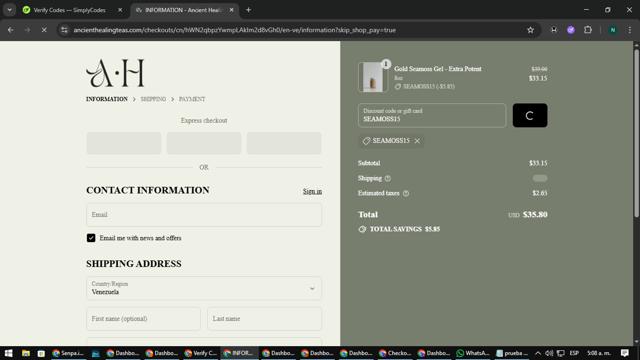The image size is (640, 360).
Task: Click the network icon in system tray
Action: (x=561, y=353)
